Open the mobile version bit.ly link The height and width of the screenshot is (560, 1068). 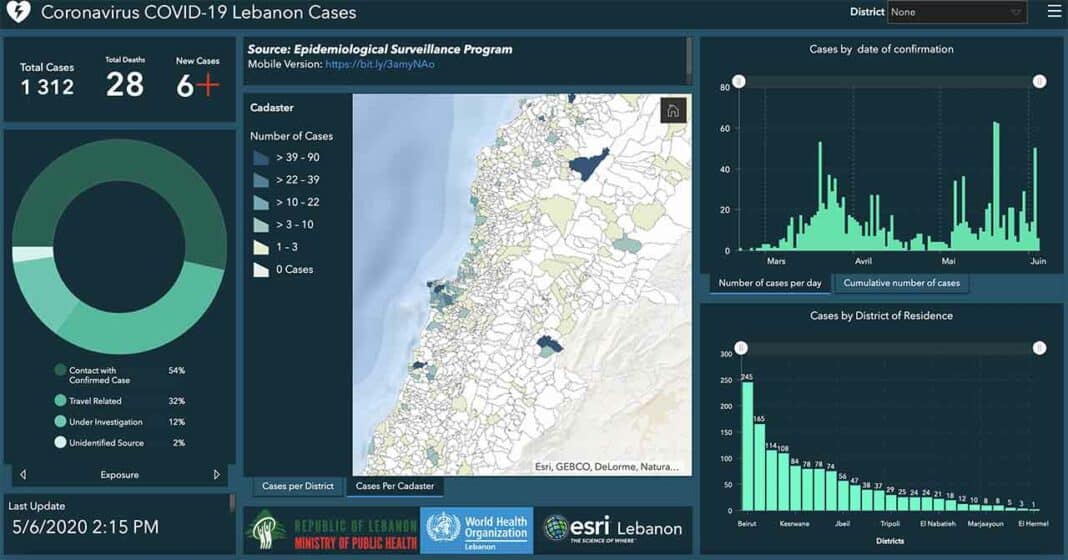(x=380, y=64)
